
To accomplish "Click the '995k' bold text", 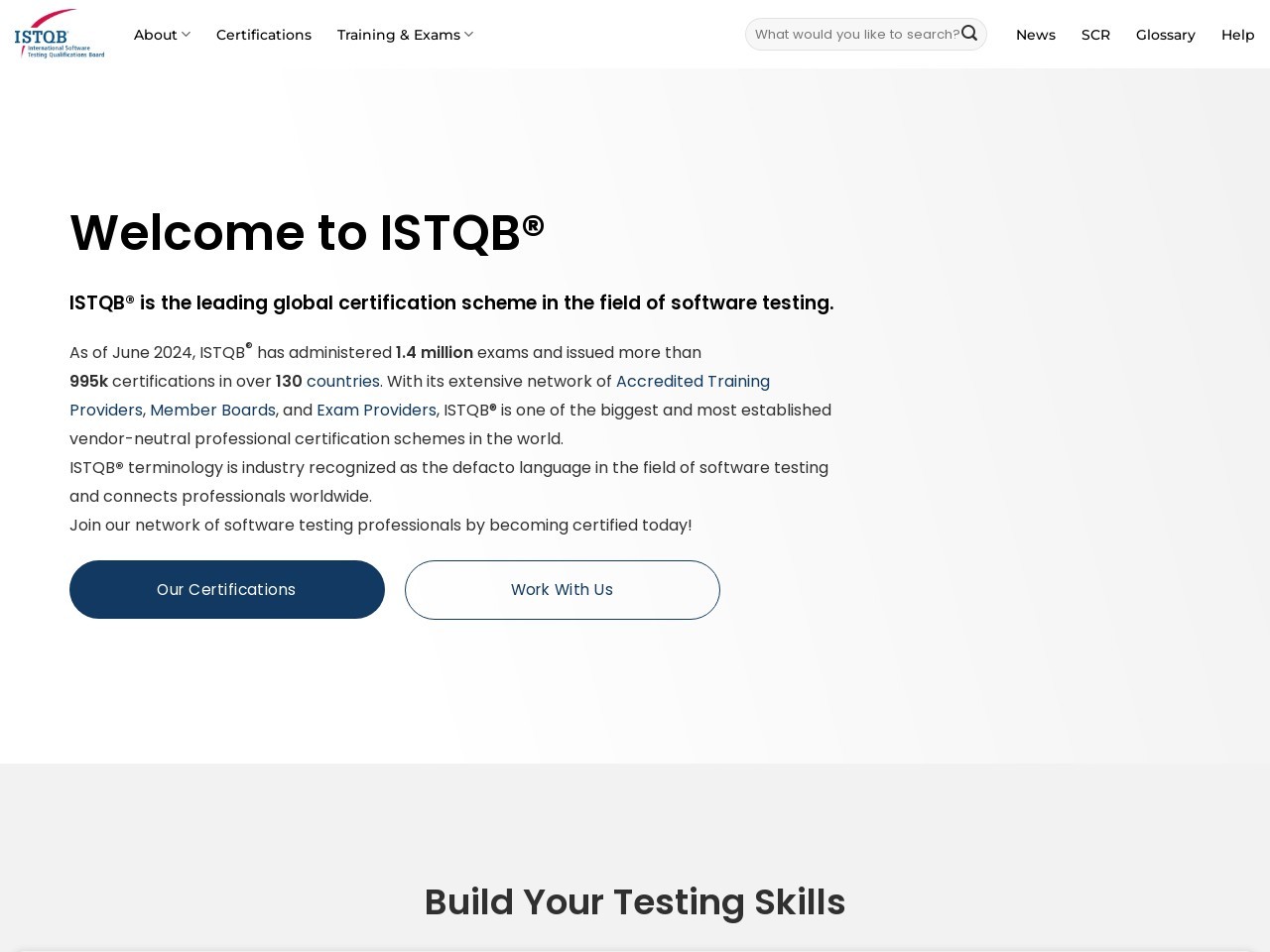I will pos(88,381).
